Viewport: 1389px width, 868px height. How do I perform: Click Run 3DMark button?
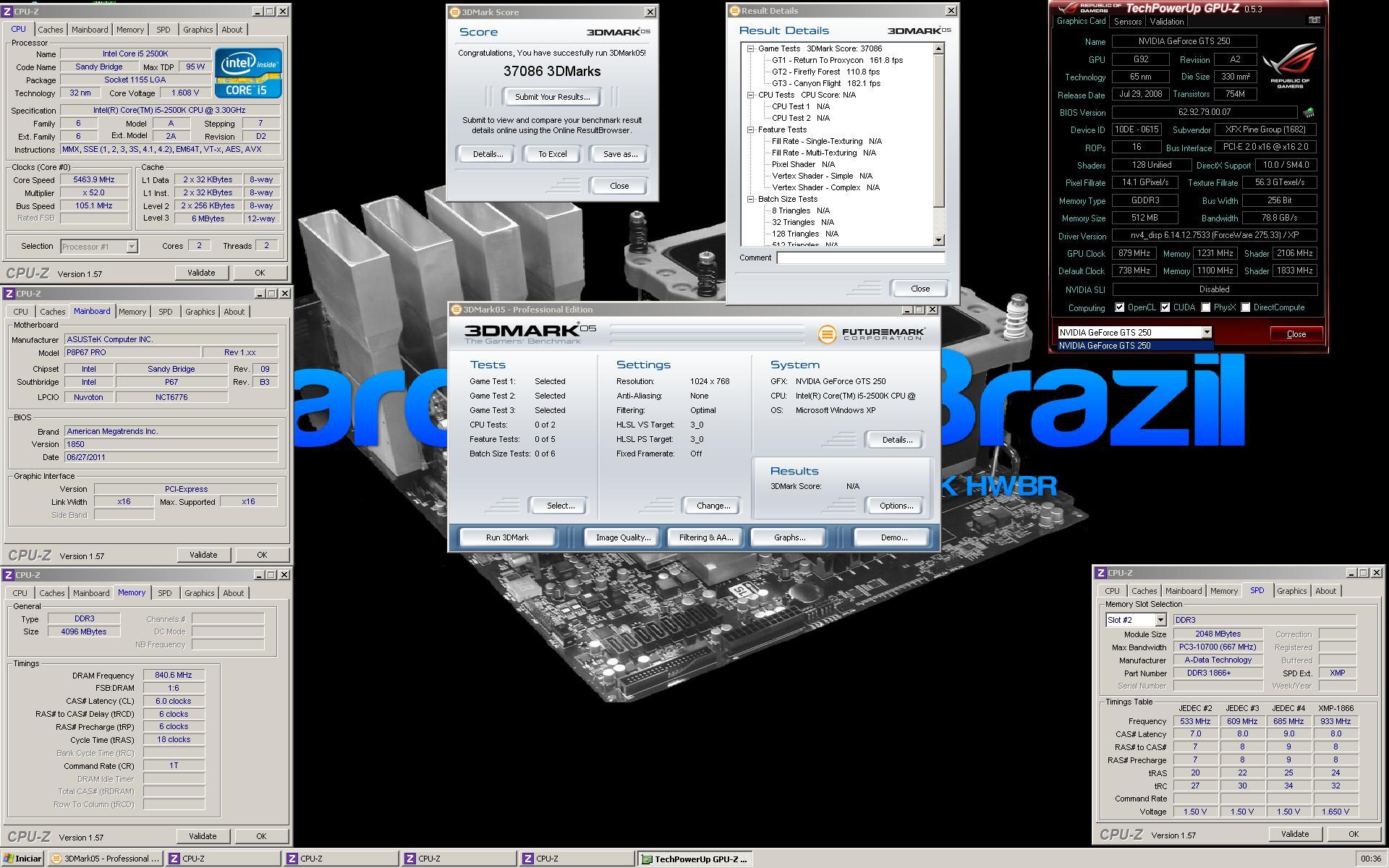[507, 537]
